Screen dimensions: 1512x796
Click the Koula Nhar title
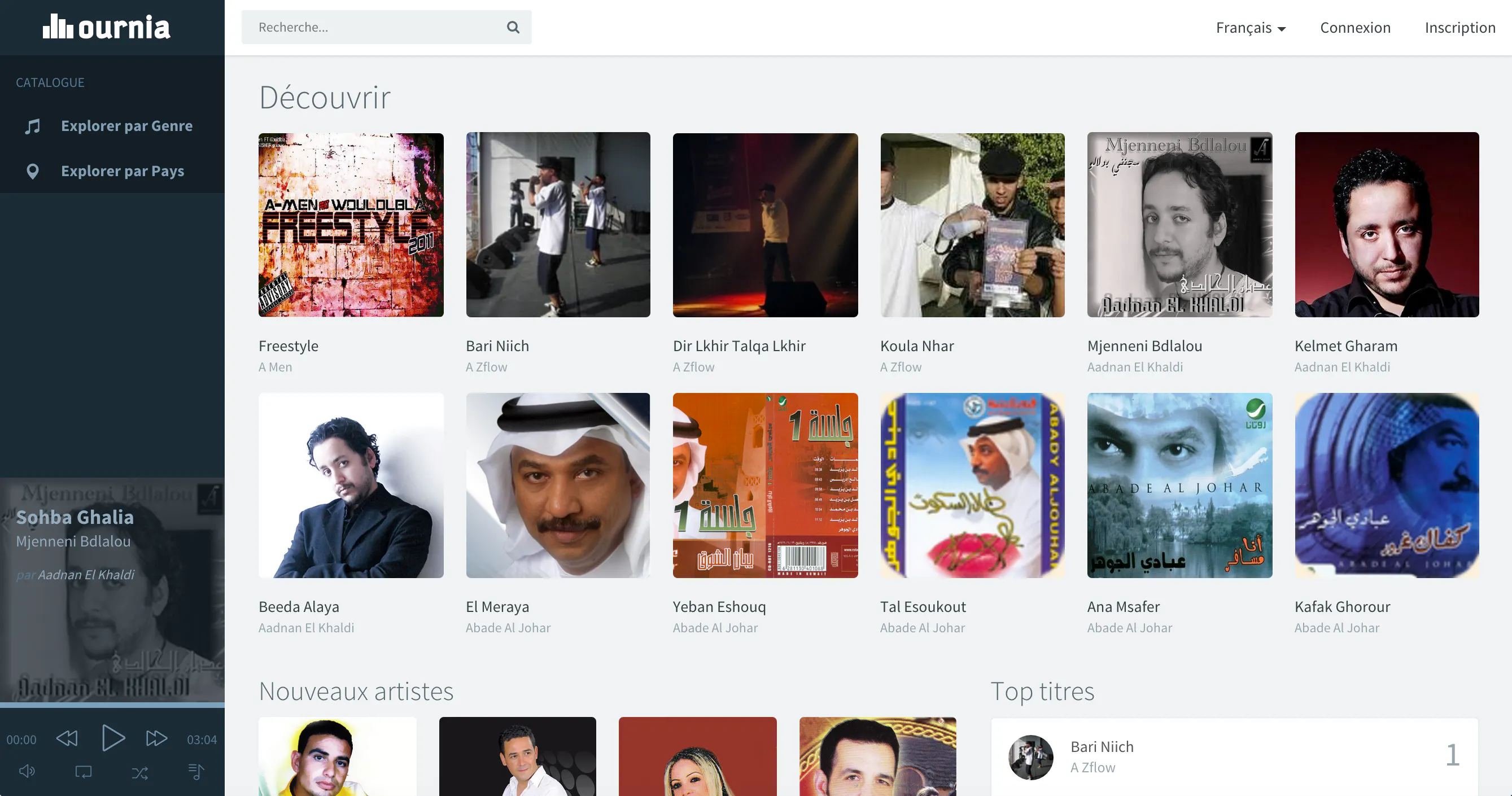pyautogui.click(x=917, y=345)
